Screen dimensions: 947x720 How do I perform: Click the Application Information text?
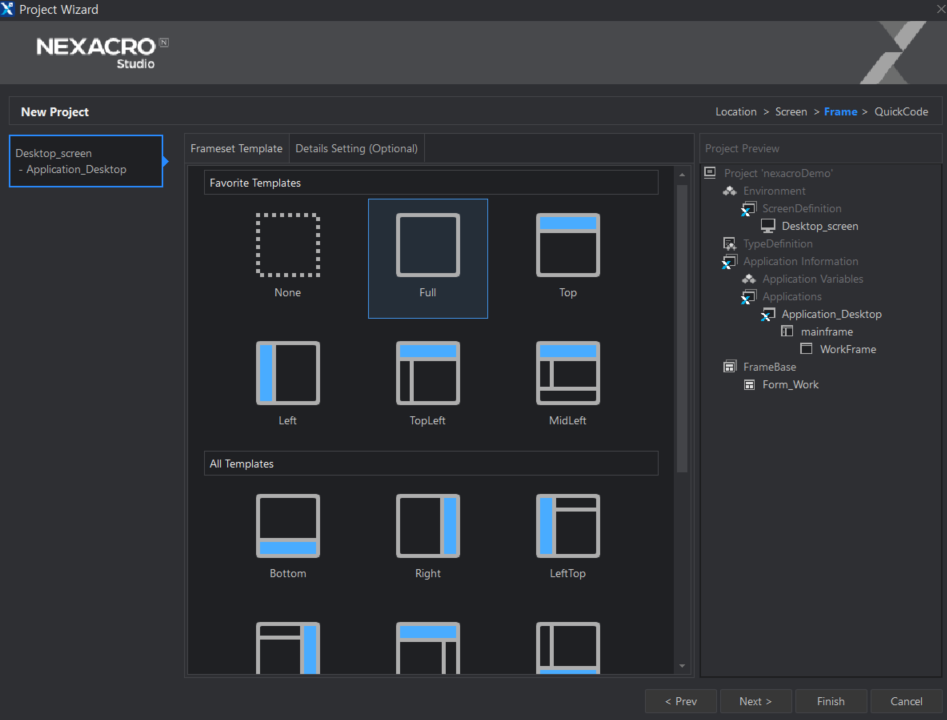pos(800,261)
